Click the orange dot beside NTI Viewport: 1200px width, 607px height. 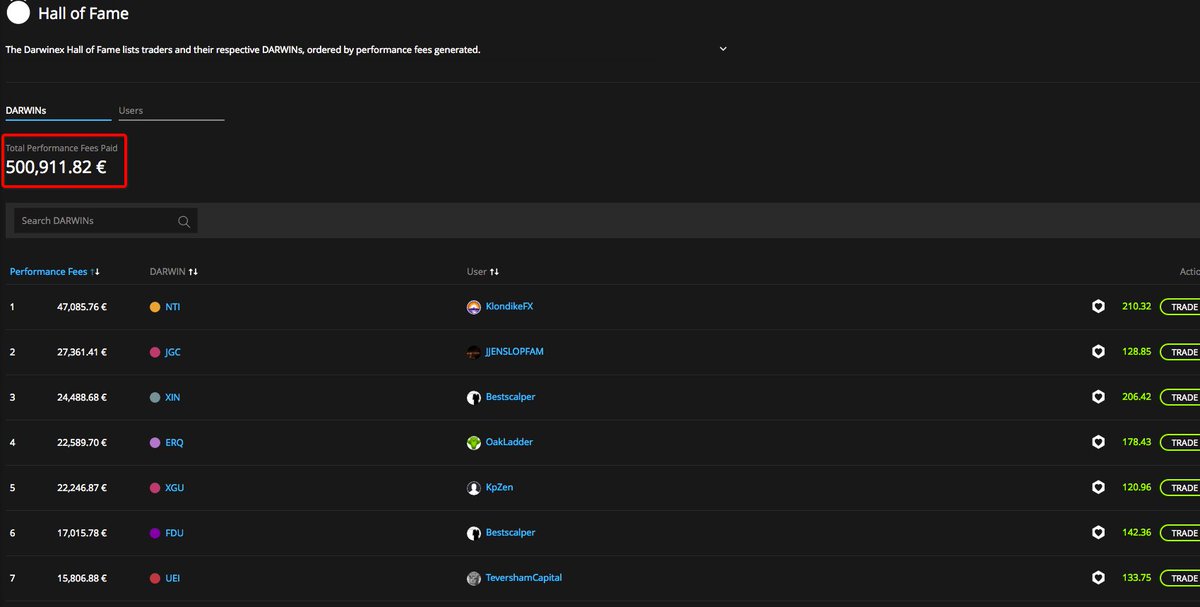[x=154, y=307]
